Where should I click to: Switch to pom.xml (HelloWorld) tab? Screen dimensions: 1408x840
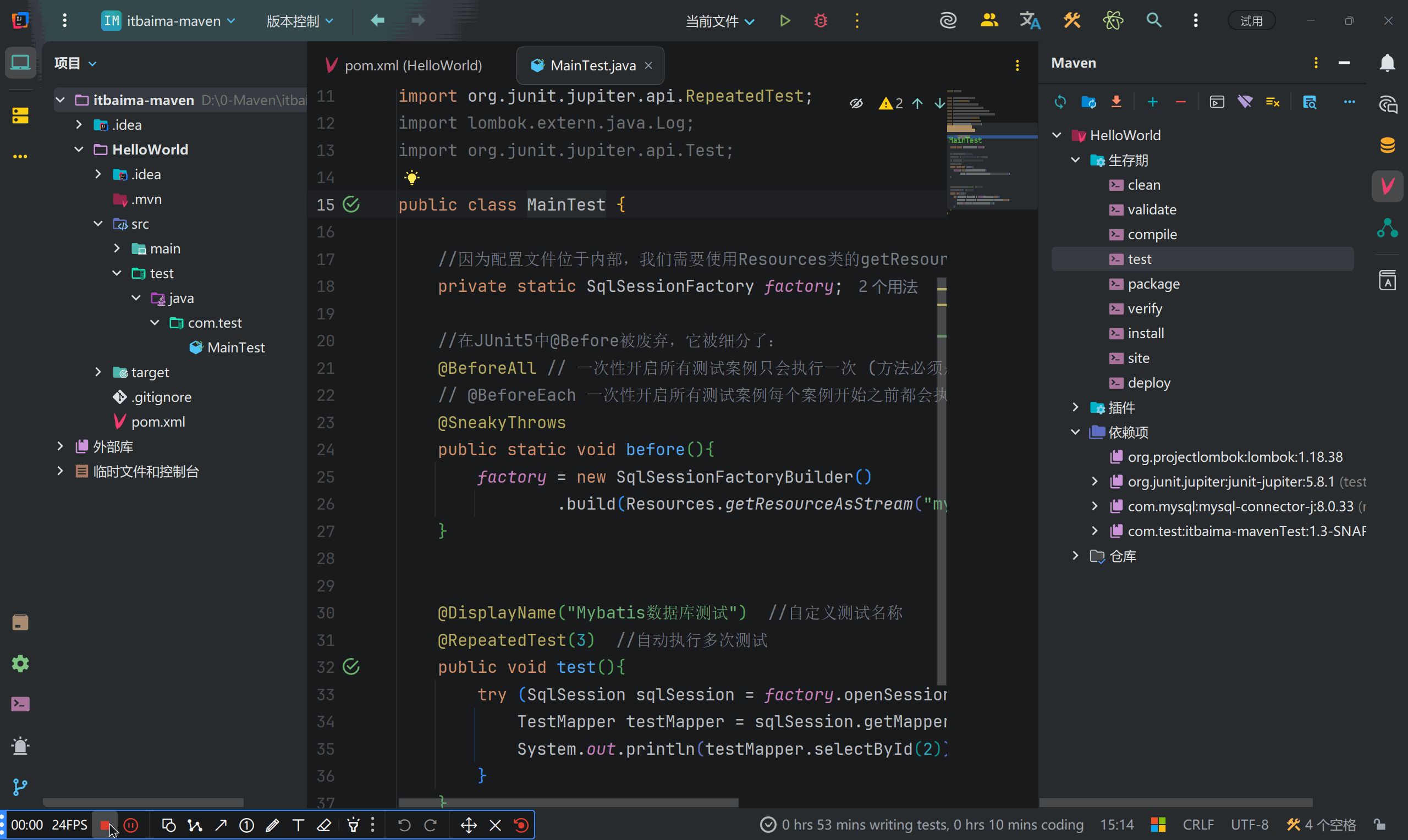tap(413, 65)
